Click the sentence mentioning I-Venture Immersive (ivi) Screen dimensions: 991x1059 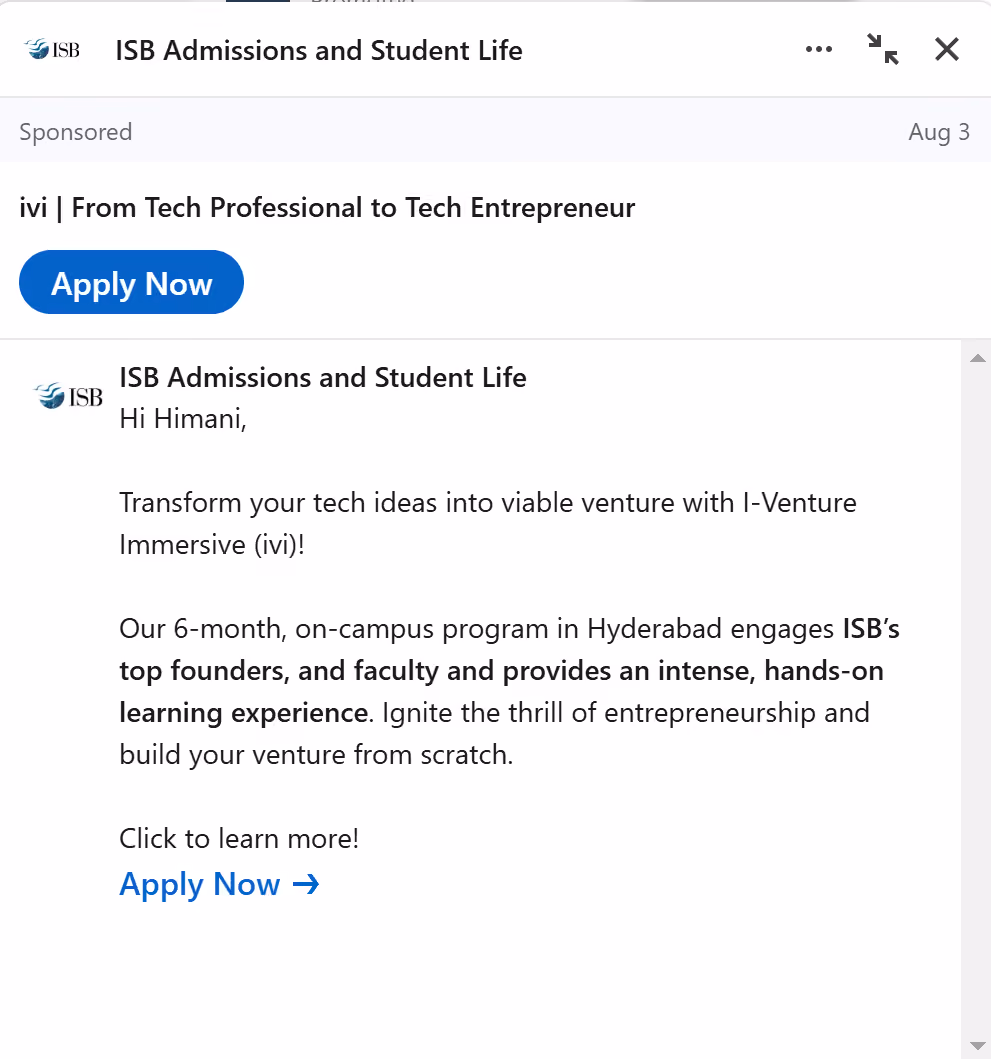488,523
